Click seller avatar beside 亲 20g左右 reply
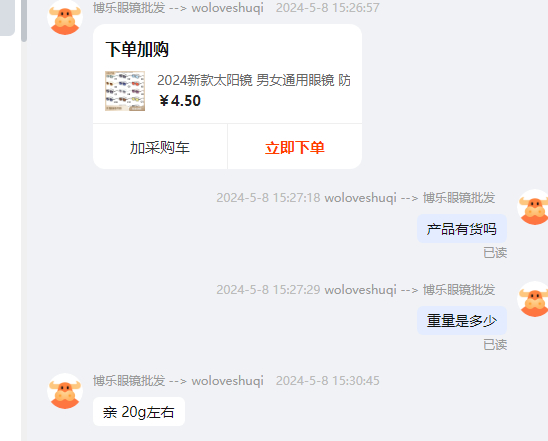Viewport: 548px width, 441px height. coord(65,391)
